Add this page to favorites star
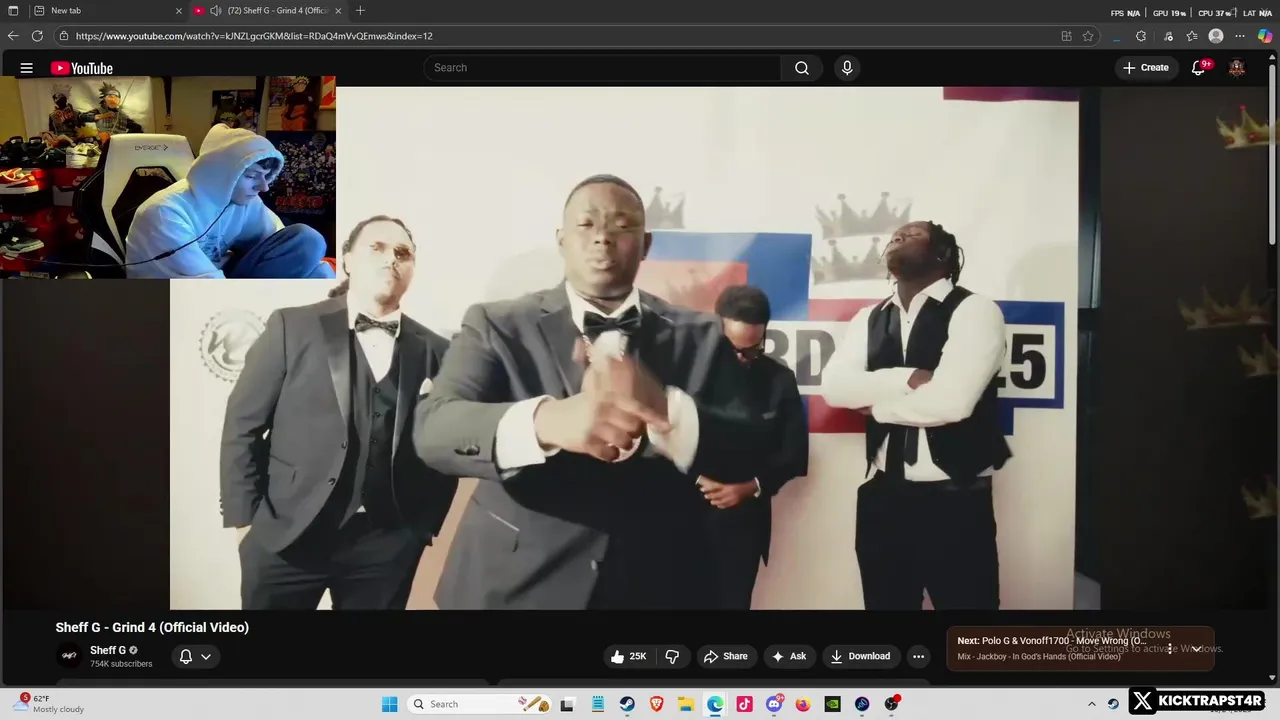1280x720 pixels. coord(1088,36)
